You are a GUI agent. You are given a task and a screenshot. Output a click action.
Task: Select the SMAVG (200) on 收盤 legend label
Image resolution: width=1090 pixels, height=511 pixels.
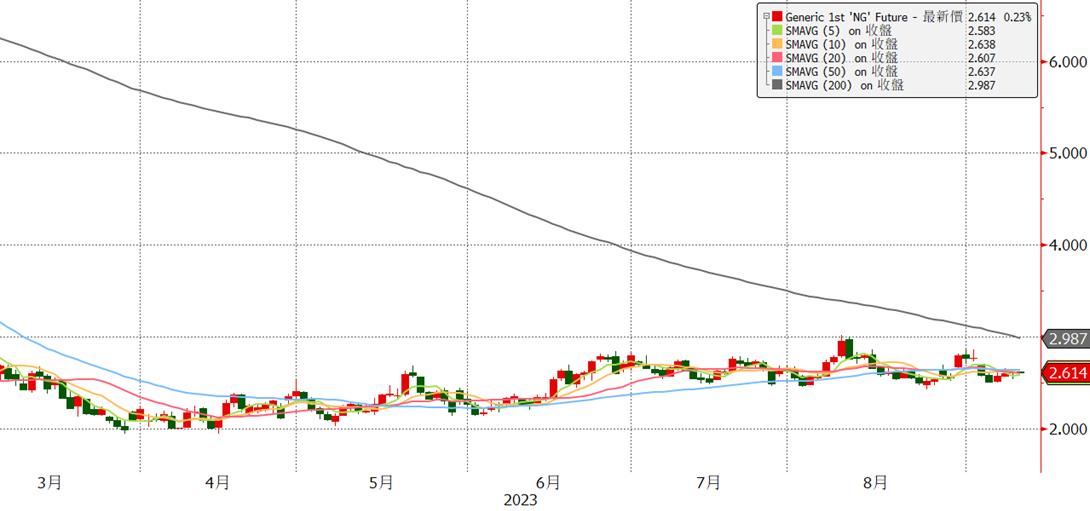(845, 86)
